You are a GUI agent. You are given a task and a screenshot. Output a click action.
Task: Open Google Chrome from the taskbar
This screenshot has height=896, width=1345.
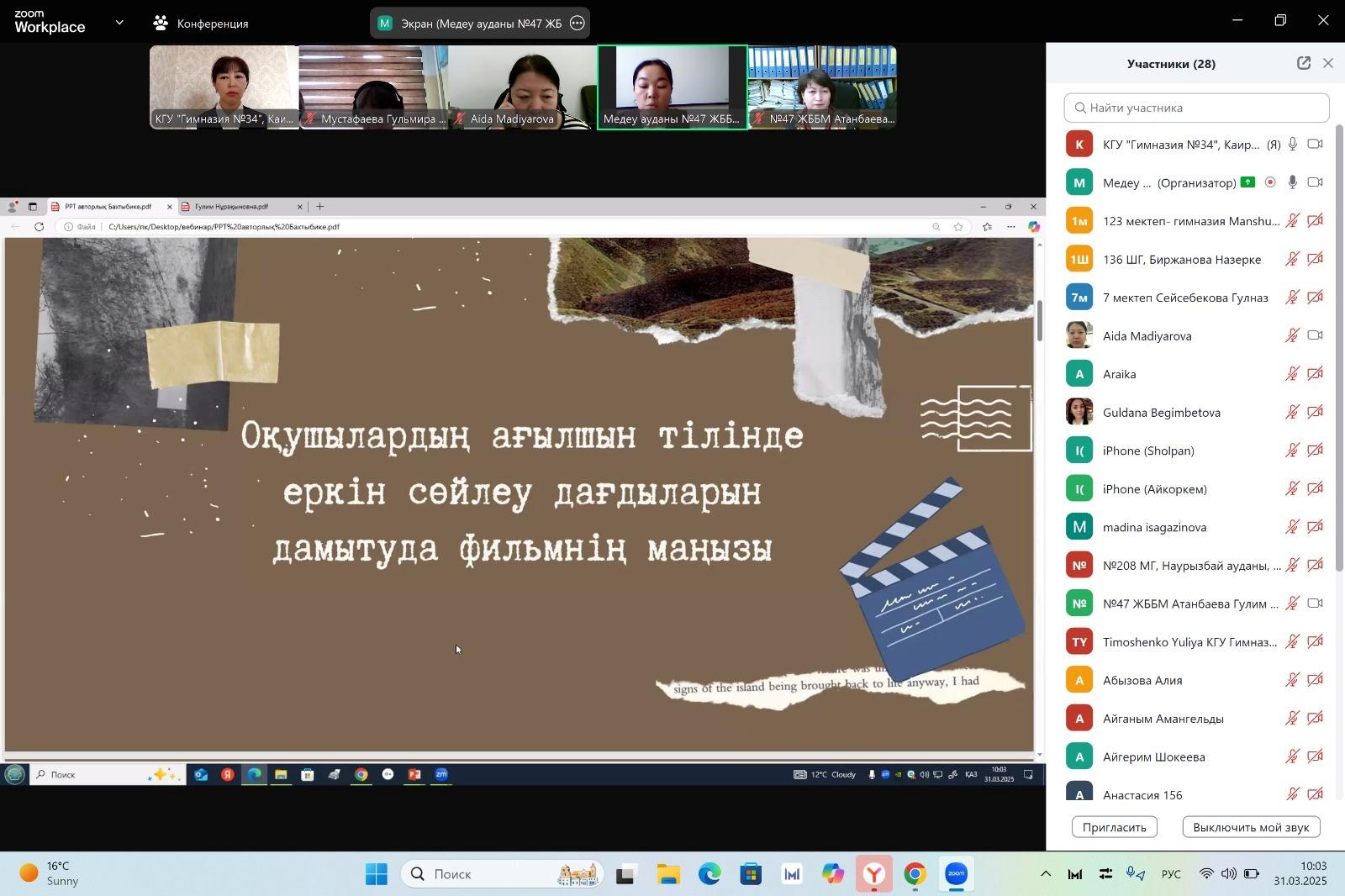[913, 874]
